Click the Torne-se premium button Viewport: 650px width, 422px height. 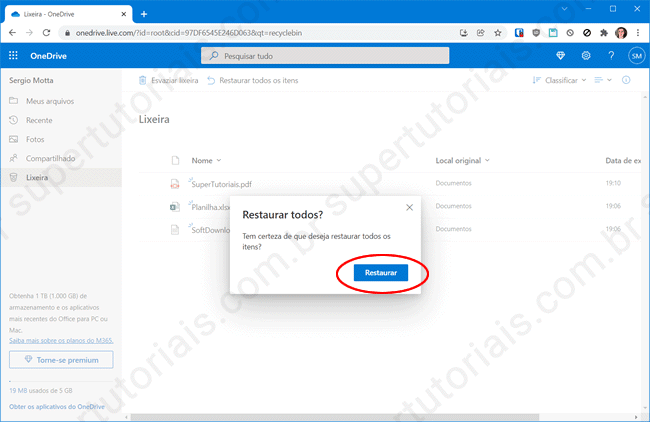(61, 359)
